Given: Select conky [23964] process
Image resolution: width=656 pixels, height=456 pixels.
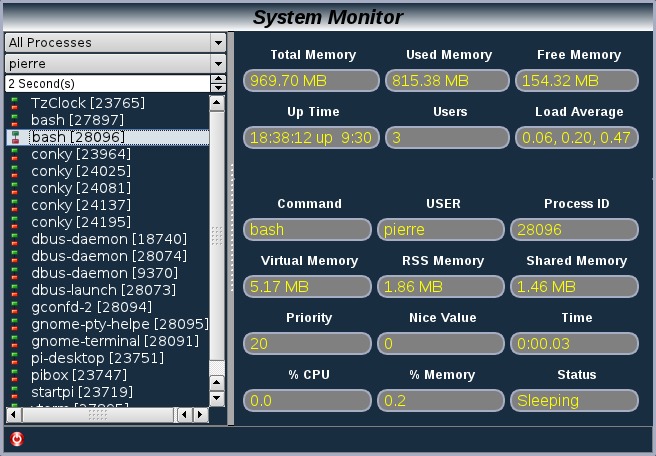Looking at the screenshot, I should coord(80,154).
